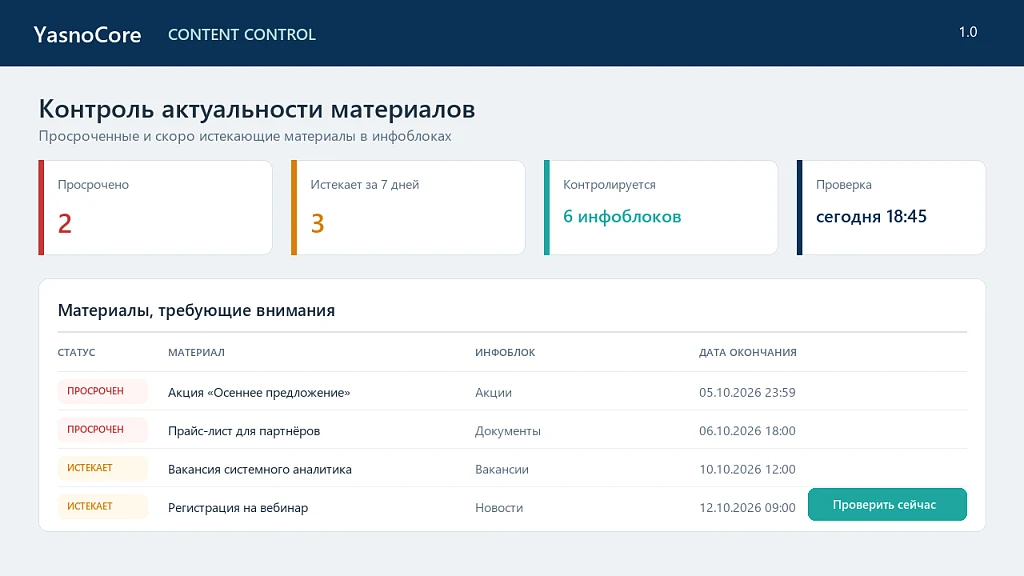Select material 'Акция «Осеннее предложение»'
This screenshot has height=576, width=1024.
[259, 392]
